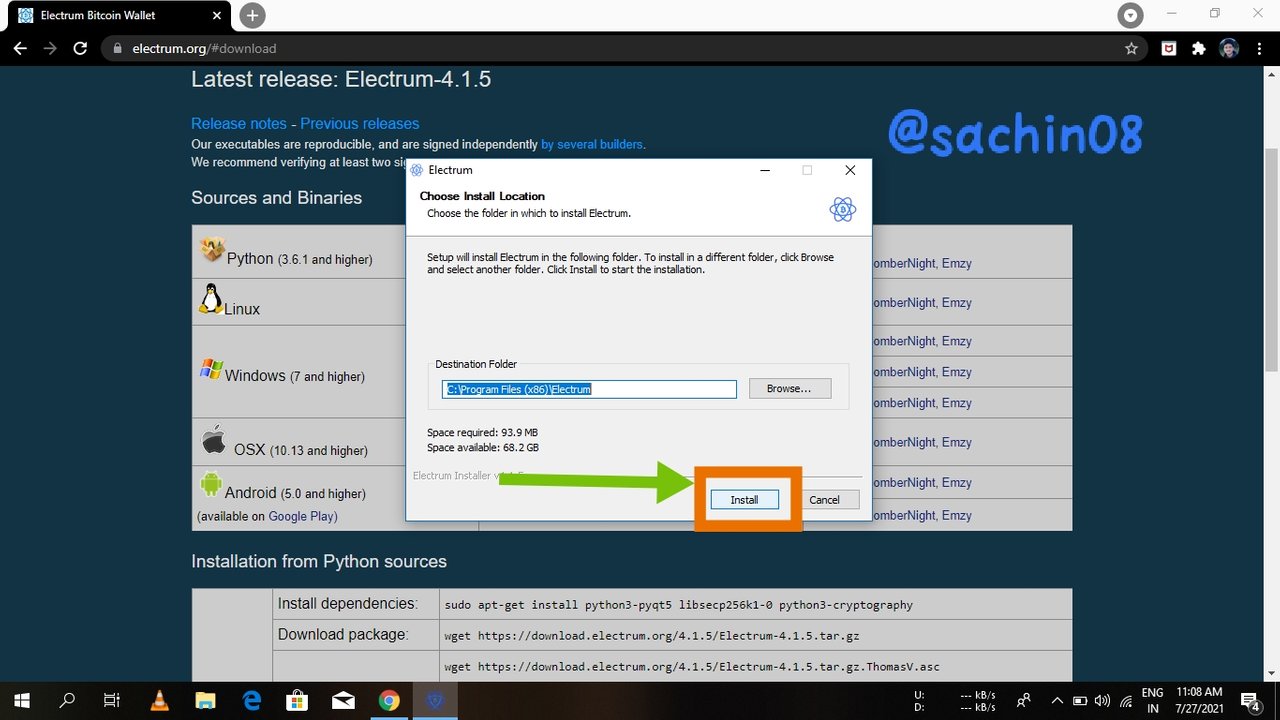The height and width of the screenshot is (720, 1280).
Task: Go back using the browser back arrow
Action: pos(19,48)
